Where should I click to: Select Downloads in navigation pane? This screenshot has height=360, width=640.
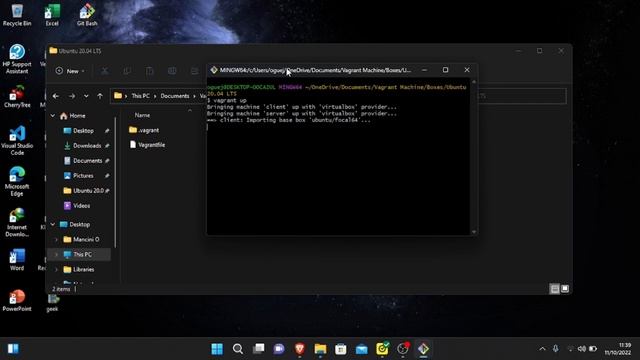[x=87, y=146]
